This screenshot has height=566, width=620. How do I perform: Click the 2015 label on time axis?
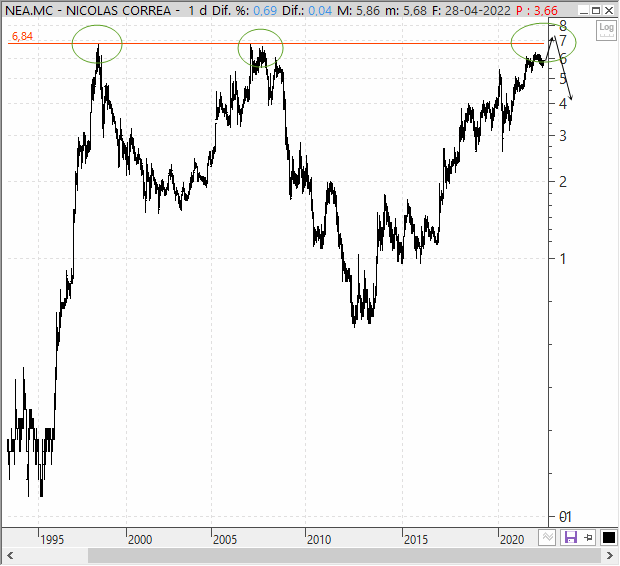416,539
